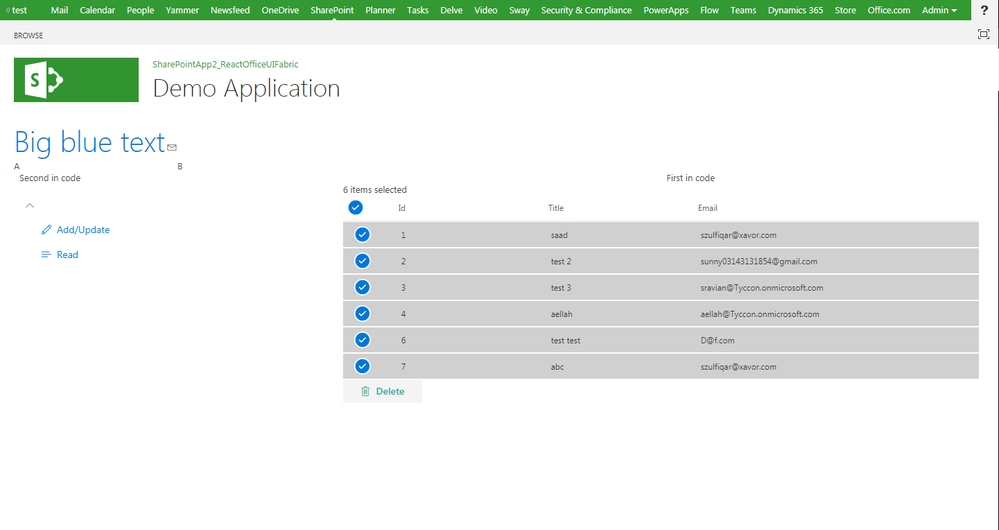The width and height of the screenshot is (999, 530).
Task: Open Planner in the suite bar
Action: (x=380, y=10)
